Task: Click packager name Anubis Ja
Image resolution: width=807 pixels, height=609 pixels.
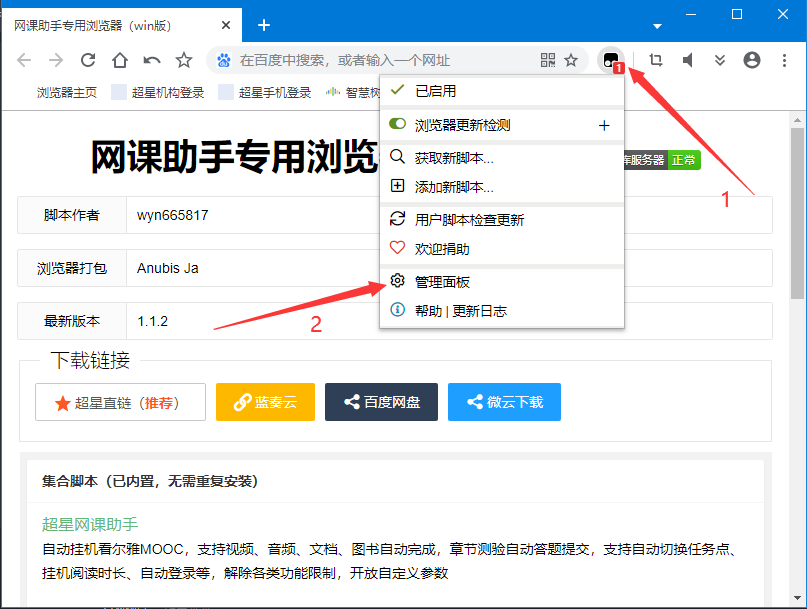Action: pyautogui.click(x=167, y=268)
